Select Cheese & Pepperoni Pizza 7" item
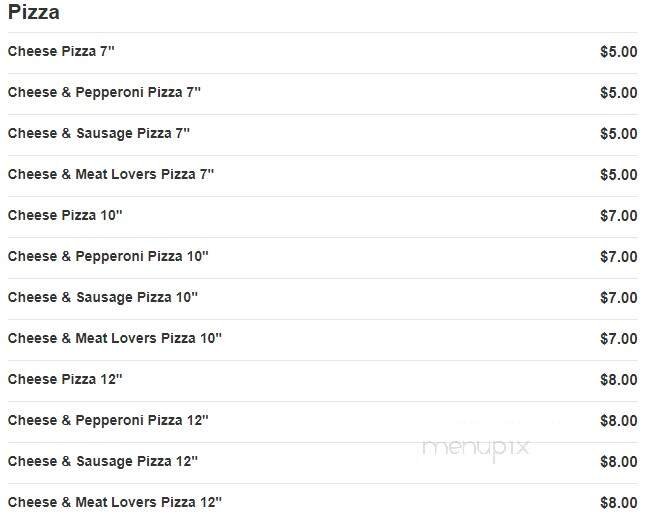 [105, 92]
